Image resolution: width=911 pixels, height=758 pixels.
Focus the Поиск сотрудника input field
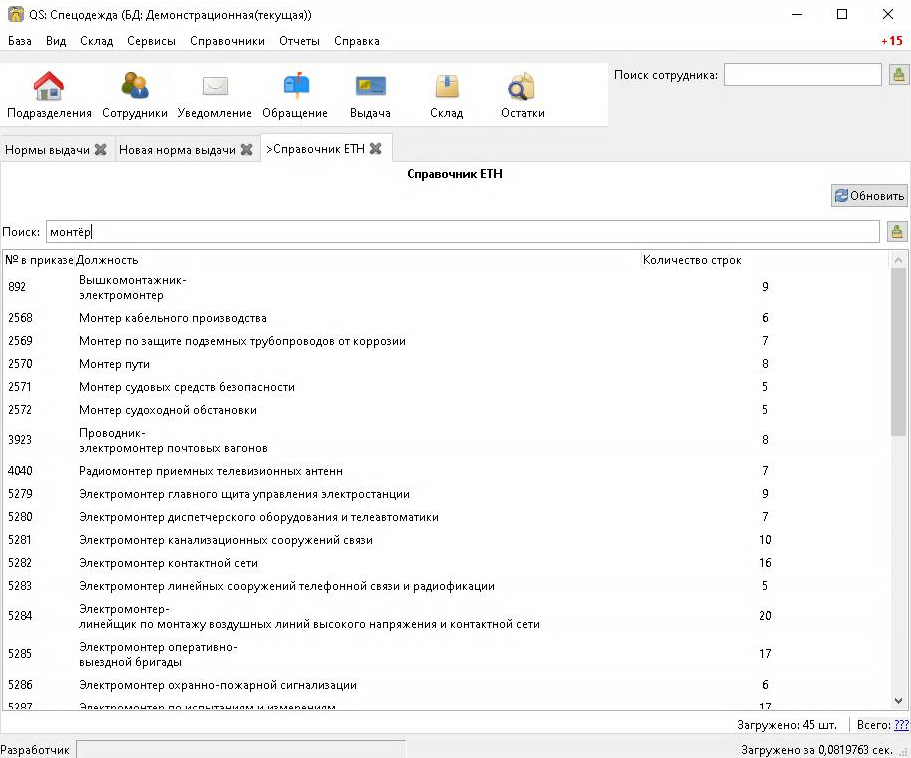pos(802,75)
